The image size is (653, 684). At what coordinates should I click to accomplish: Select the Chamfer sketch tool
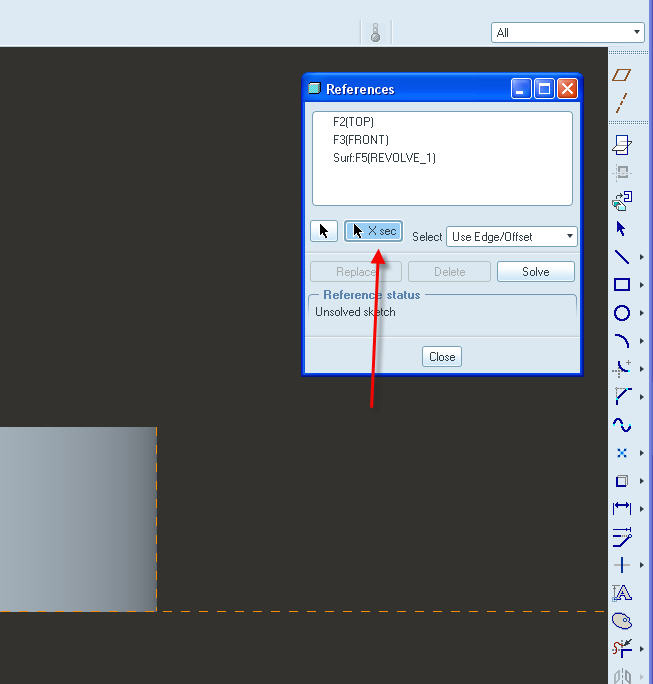pyautogui.click(x=622, y=397)
